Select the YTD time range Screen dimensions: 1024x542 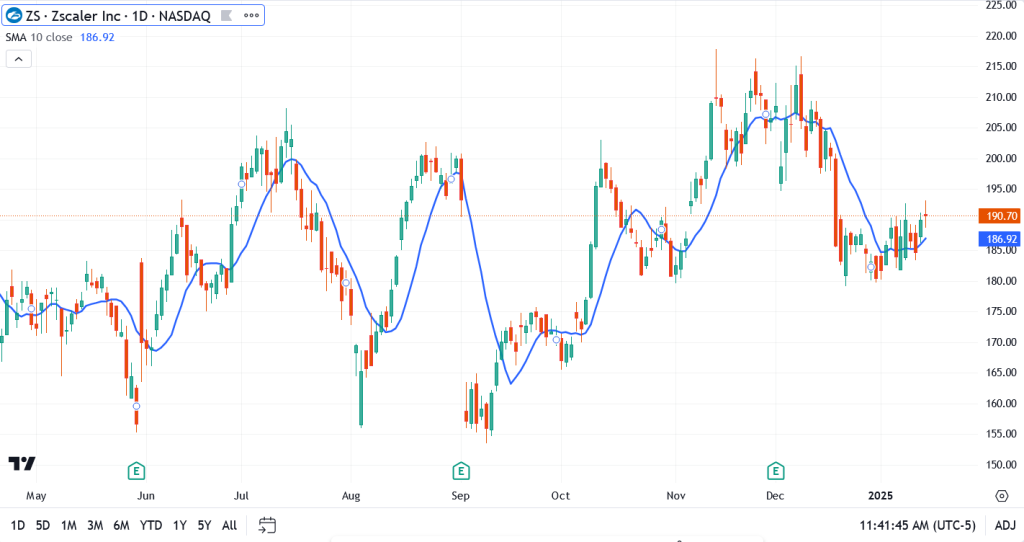150,525
